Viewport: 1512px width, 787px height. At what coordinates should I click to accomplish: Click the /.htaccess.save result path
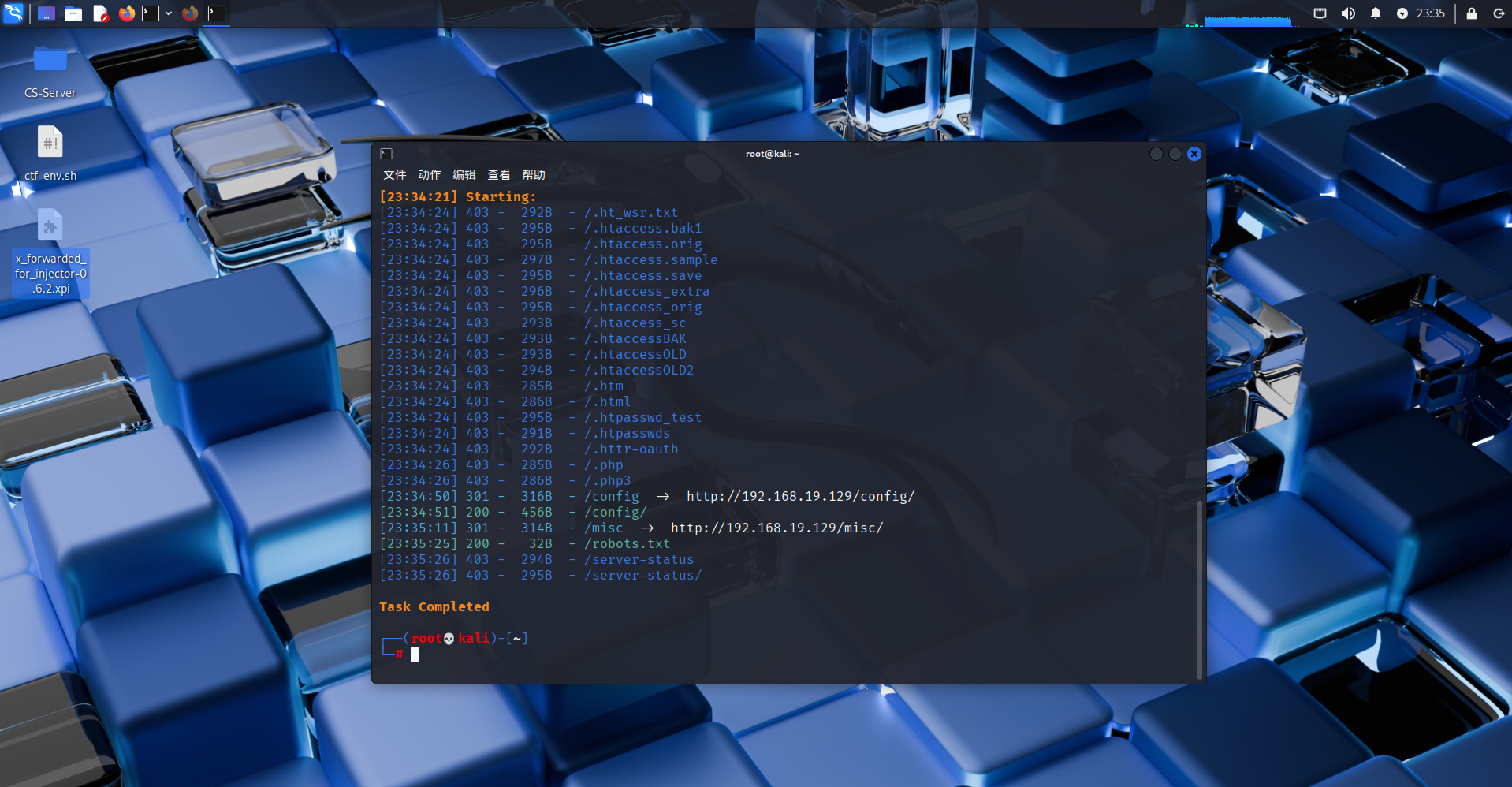[642, 275]
